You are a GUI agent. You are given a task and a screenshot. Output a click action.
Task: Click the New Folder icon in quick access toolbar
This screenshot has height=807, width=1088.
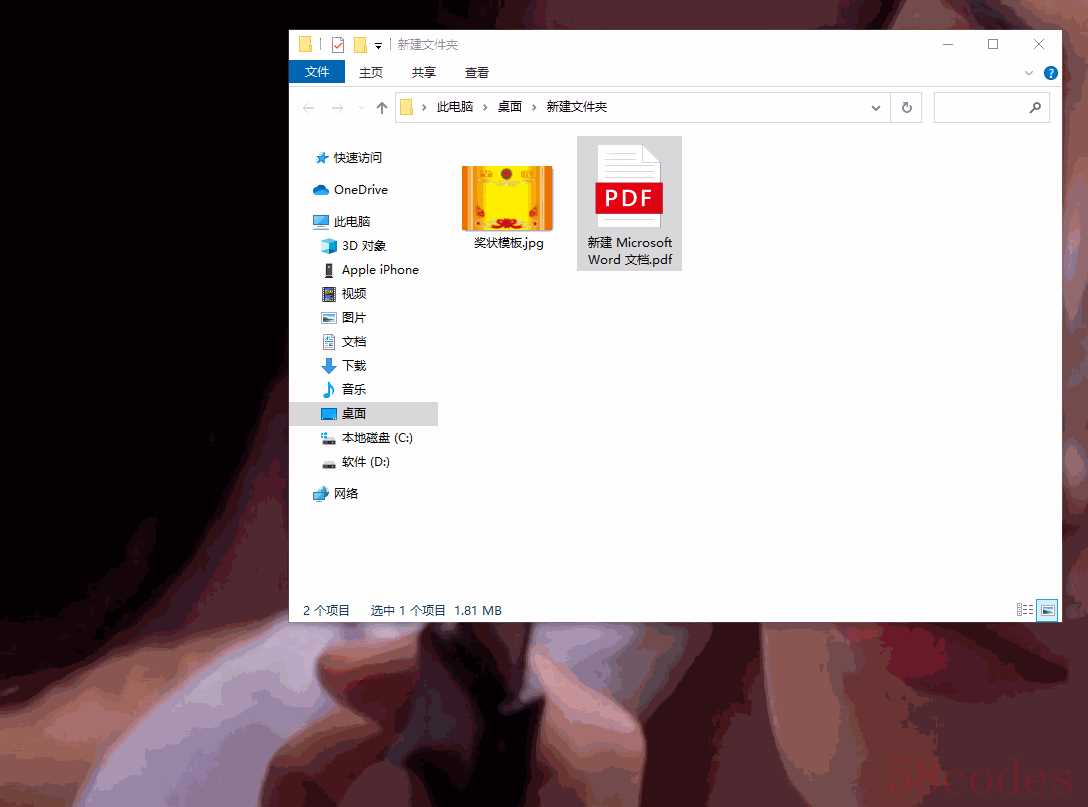(x=360, y=45)
